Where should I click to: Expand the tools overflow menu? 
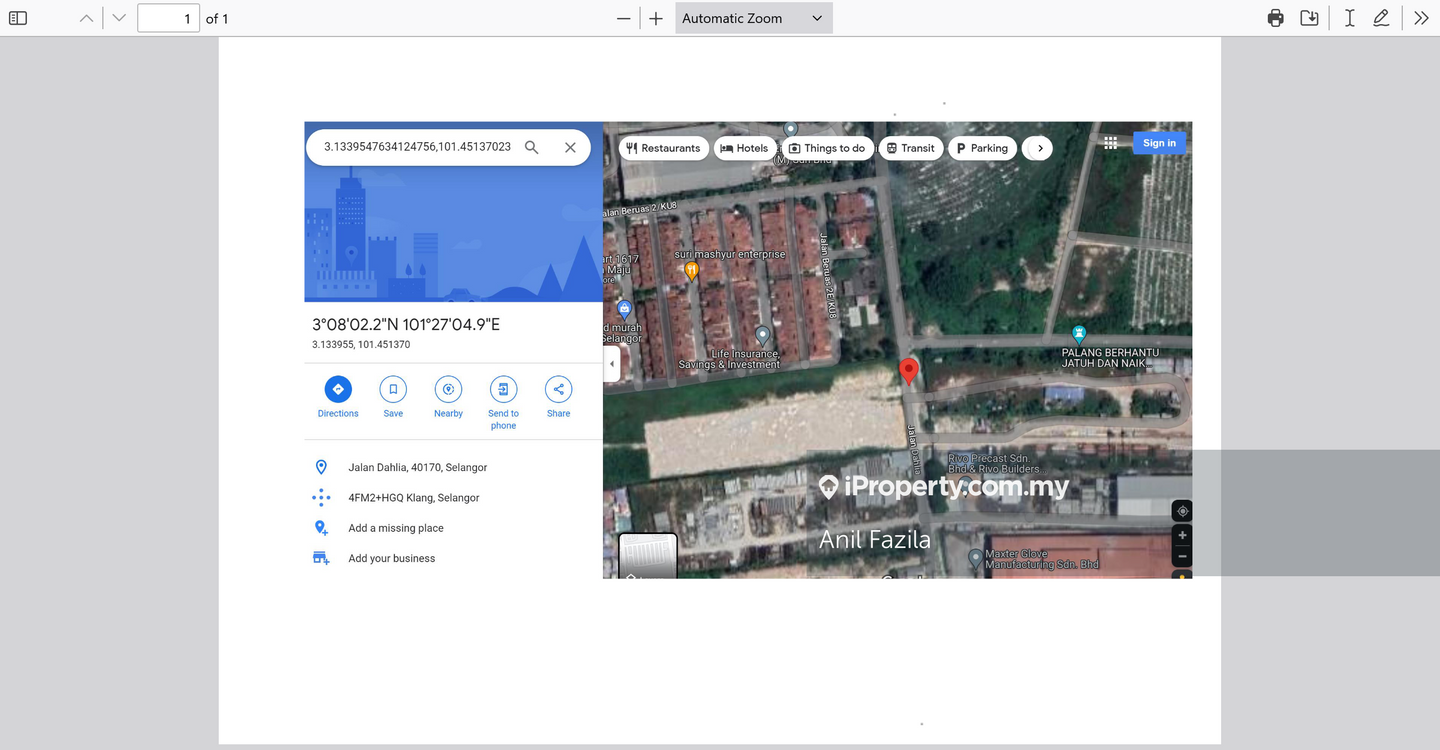1421,18
